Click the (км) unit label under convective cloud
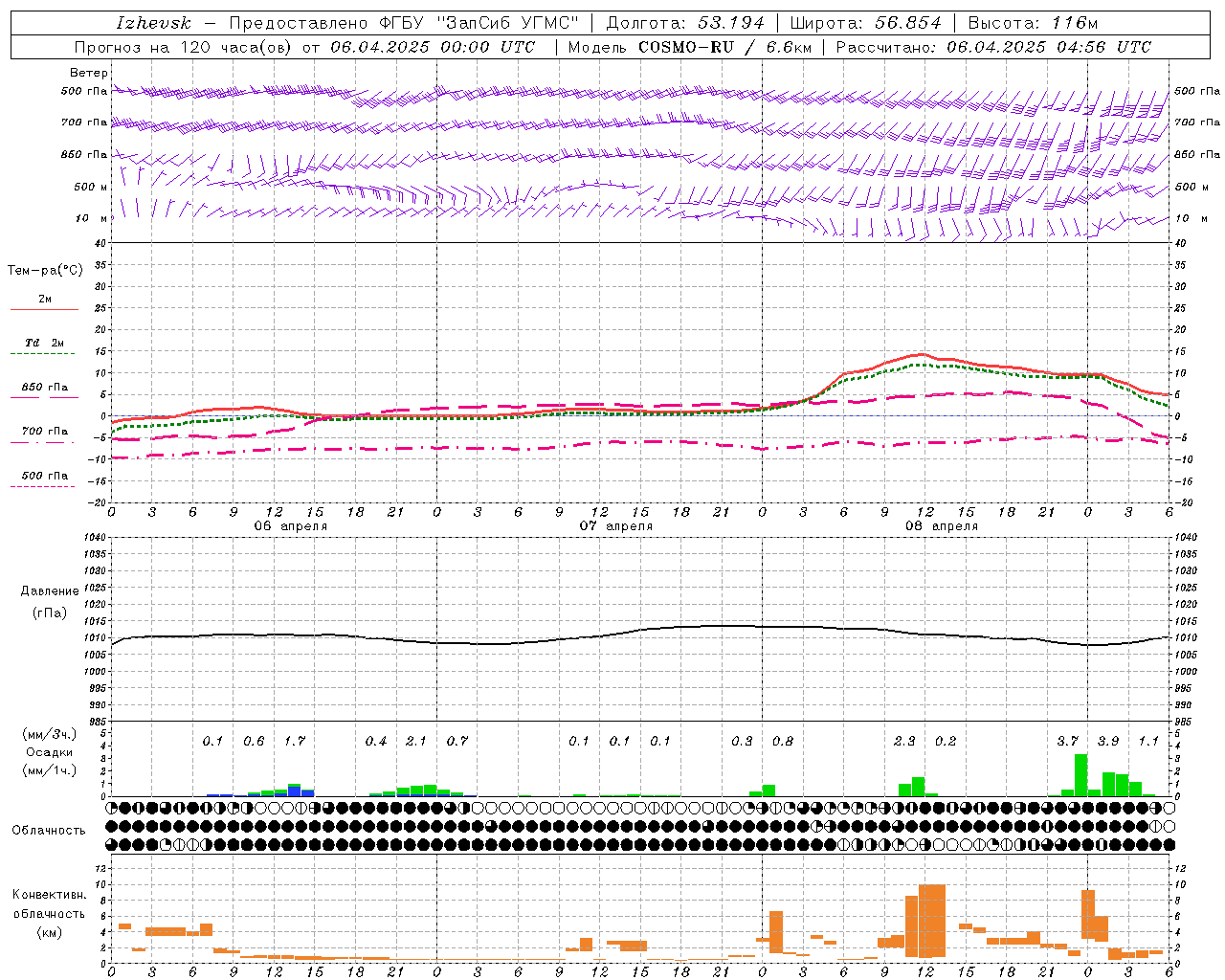This screenshot has height=980, width=1225. point(49,932)
